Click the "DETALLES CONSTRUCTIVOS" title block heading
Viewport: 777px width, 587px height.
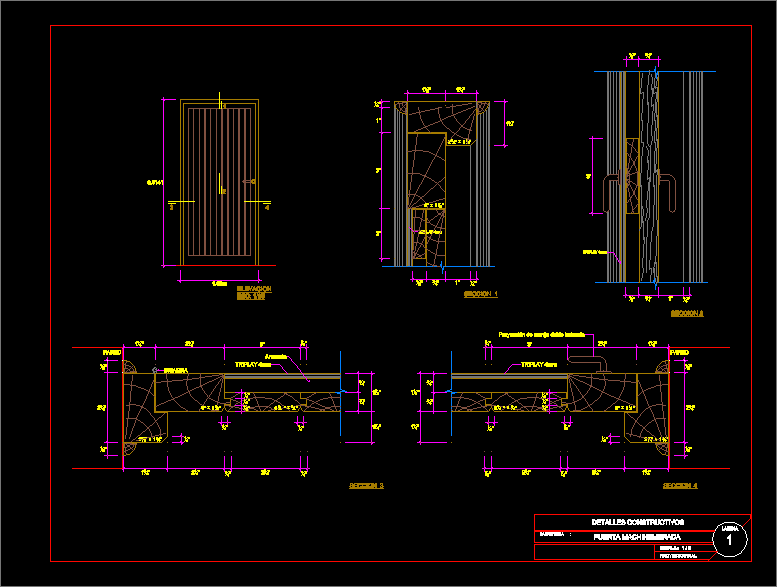[638, 522]
